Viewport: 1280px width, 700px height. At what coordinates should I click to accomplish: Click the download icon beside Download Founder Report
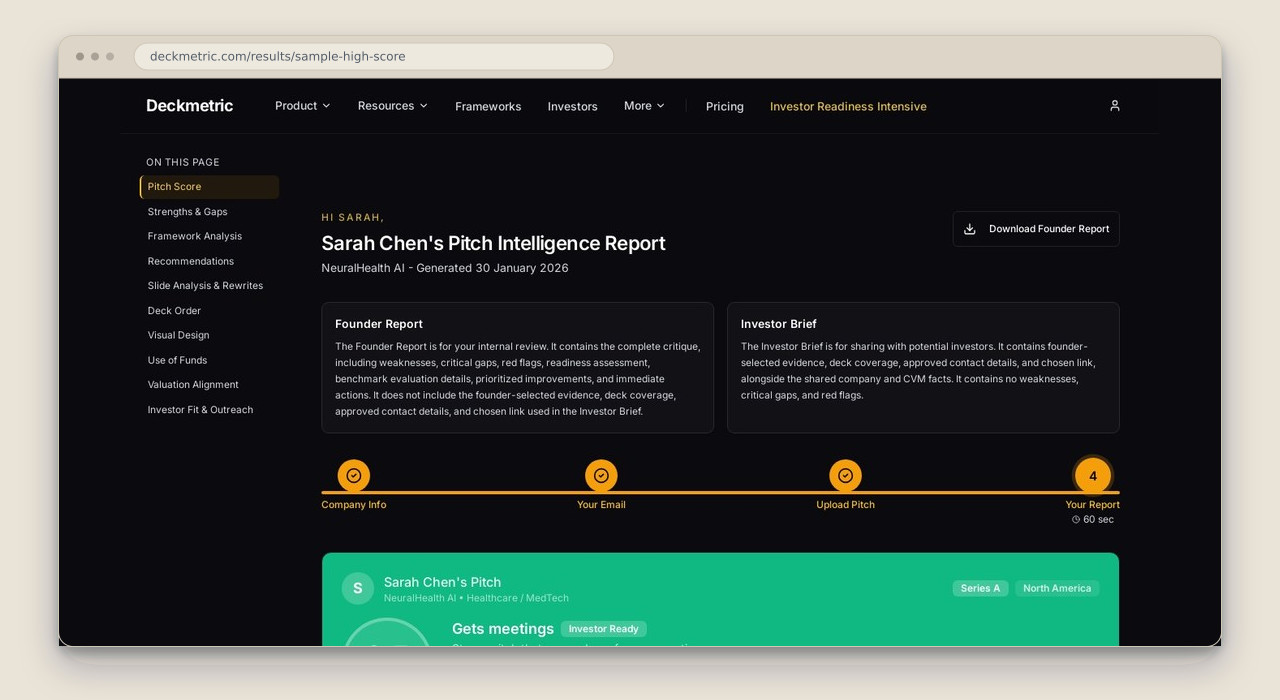[969, 229]
